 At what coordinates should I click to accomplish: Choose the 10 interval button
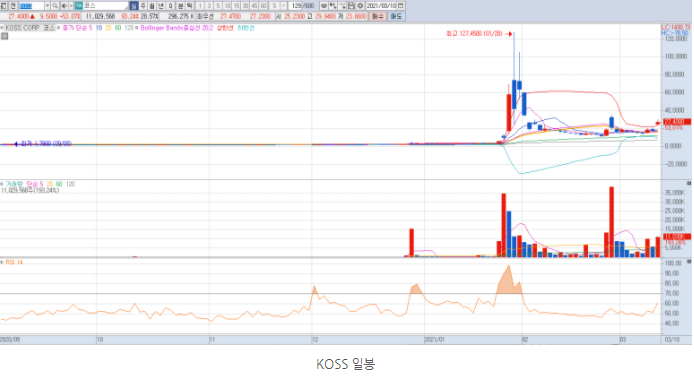(227, 6)
